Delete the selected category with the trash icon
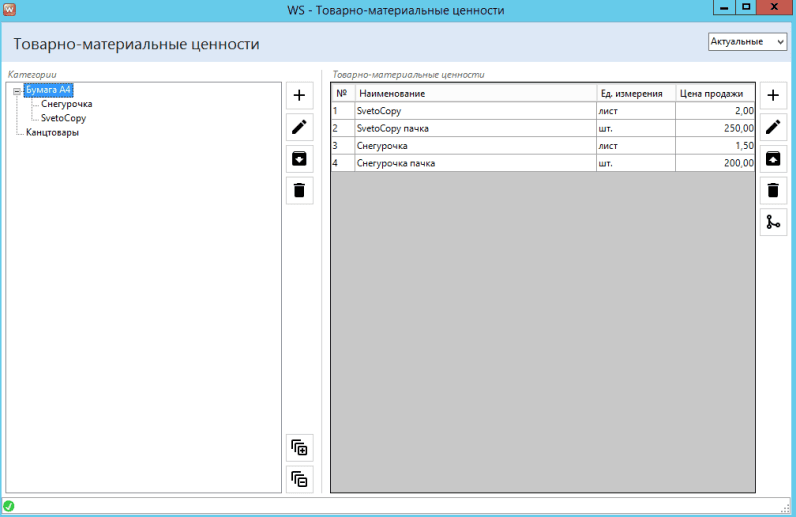 point(299,190)
